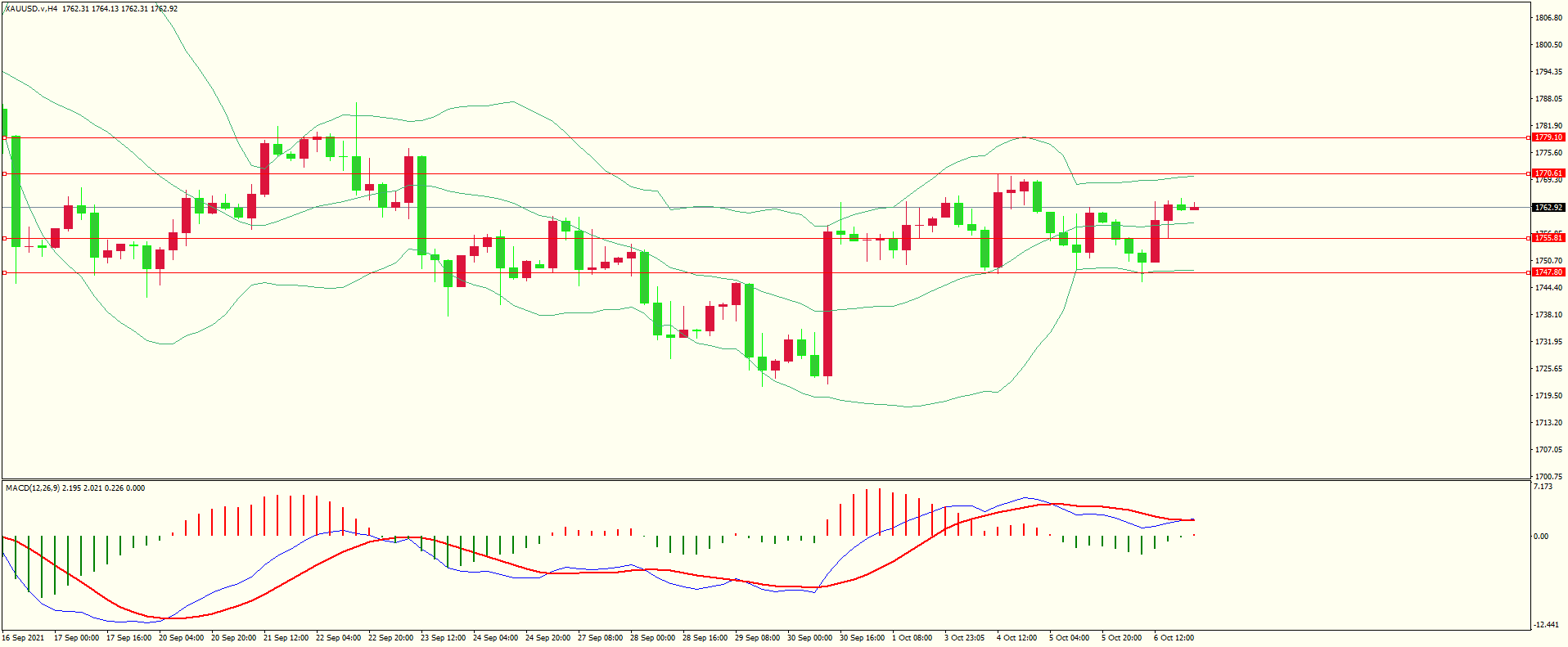Select the 1794.35 price axis value
Screen dimensions: 1568x647
[x=1548, y=72]
